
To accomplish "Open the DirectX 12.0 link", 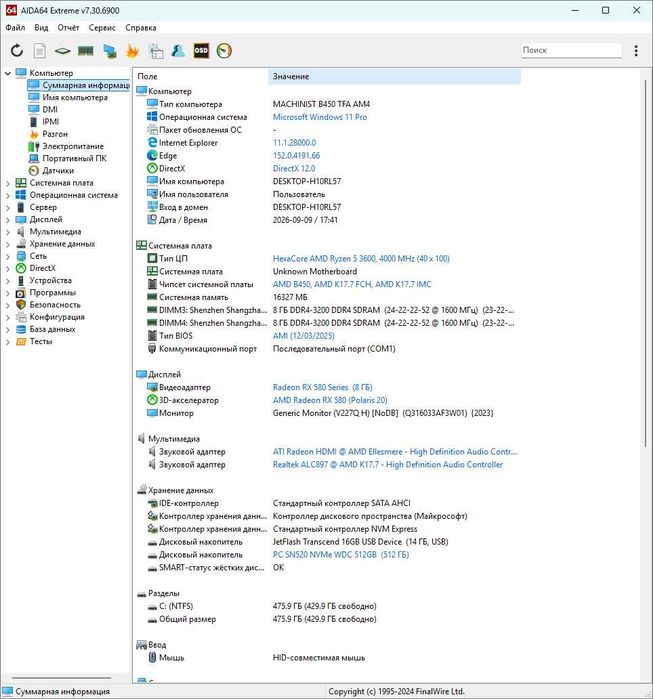I will point(294,169).
